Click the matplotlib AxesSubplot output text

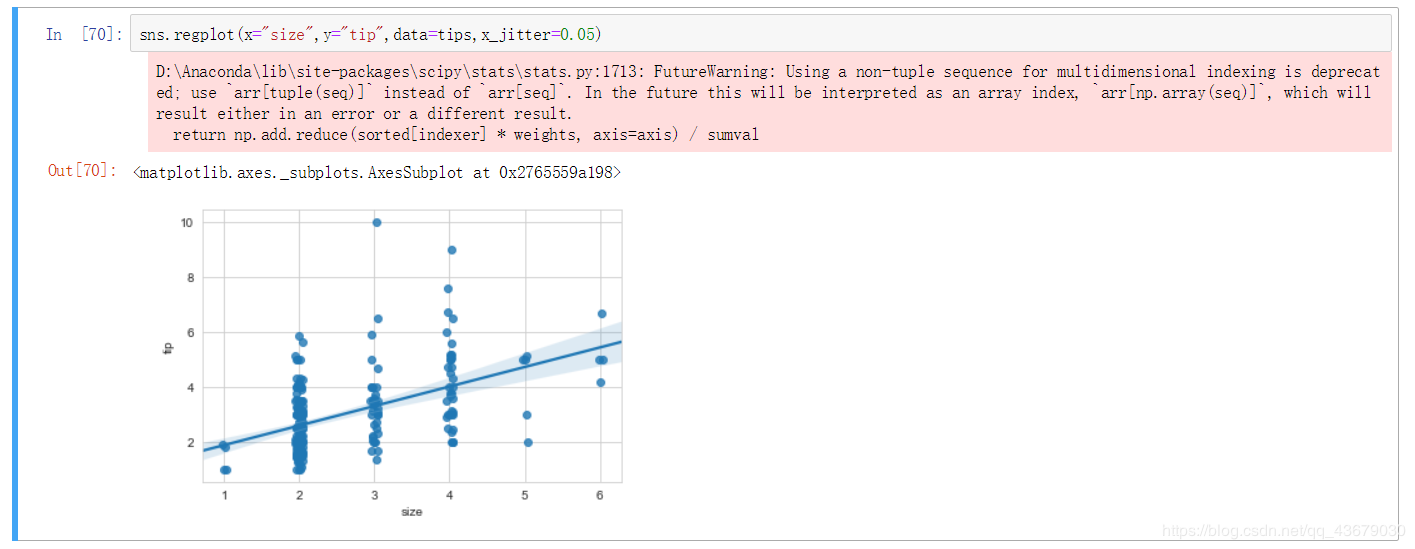coord(377,173)
